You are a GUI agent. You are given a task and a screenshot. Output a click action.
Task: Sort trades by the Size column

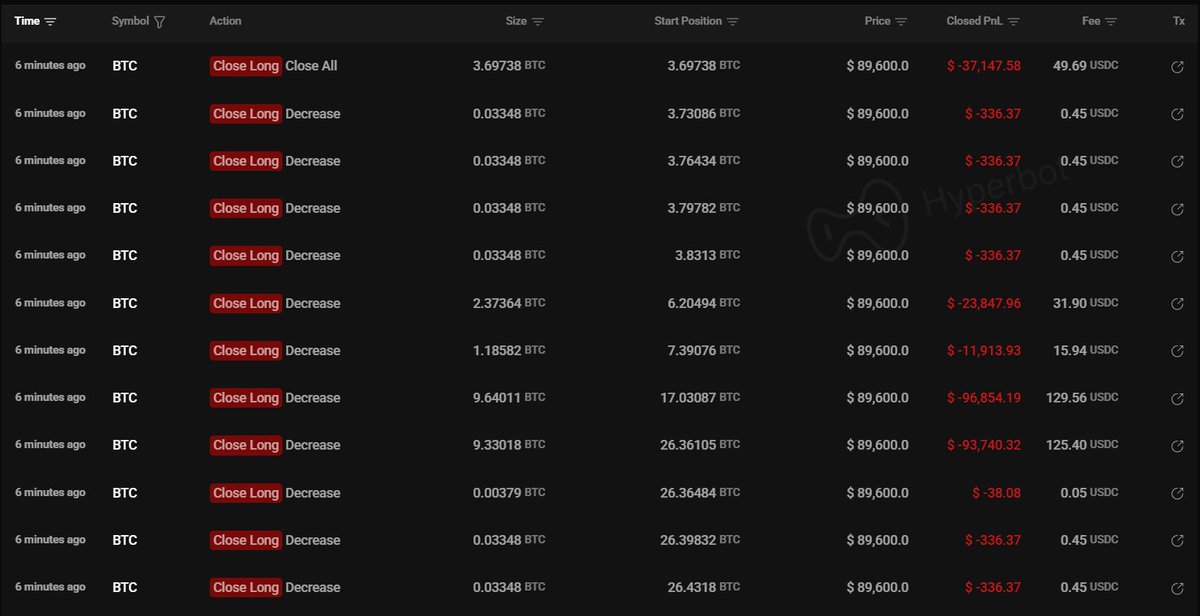(x=538, y=21)
